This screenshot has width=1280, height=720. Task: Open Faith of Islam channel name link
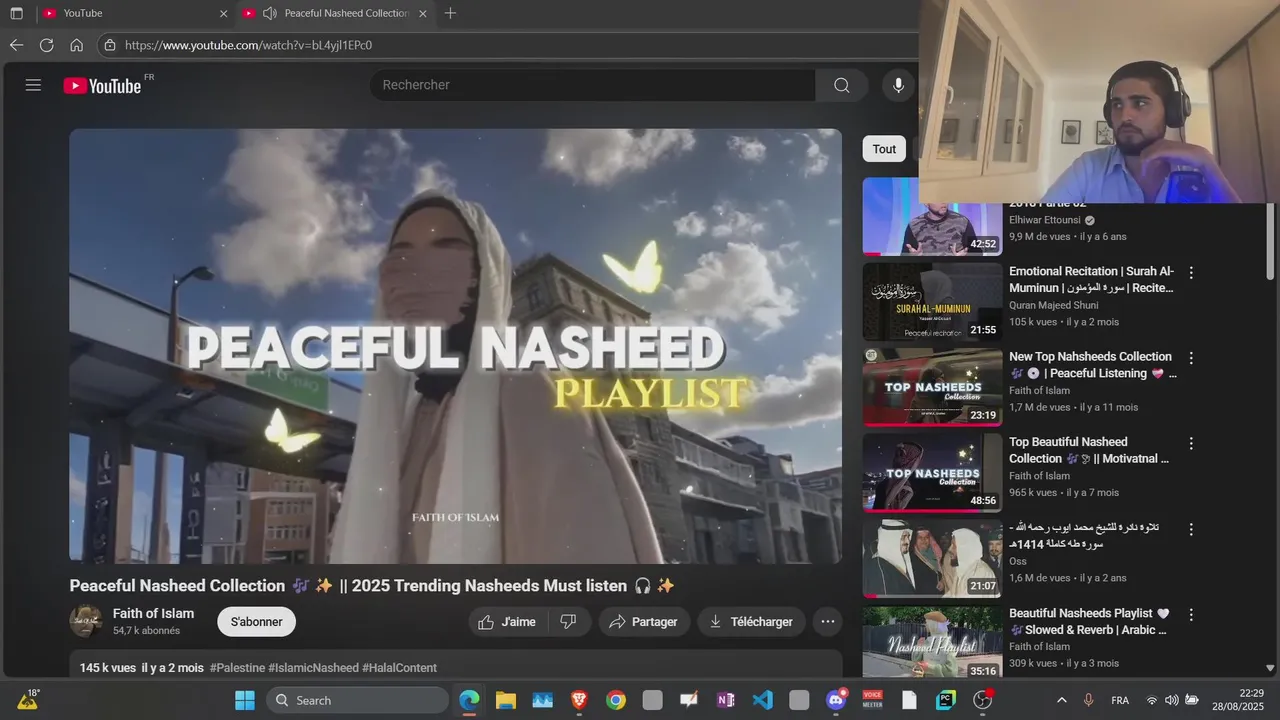(153, 613)
